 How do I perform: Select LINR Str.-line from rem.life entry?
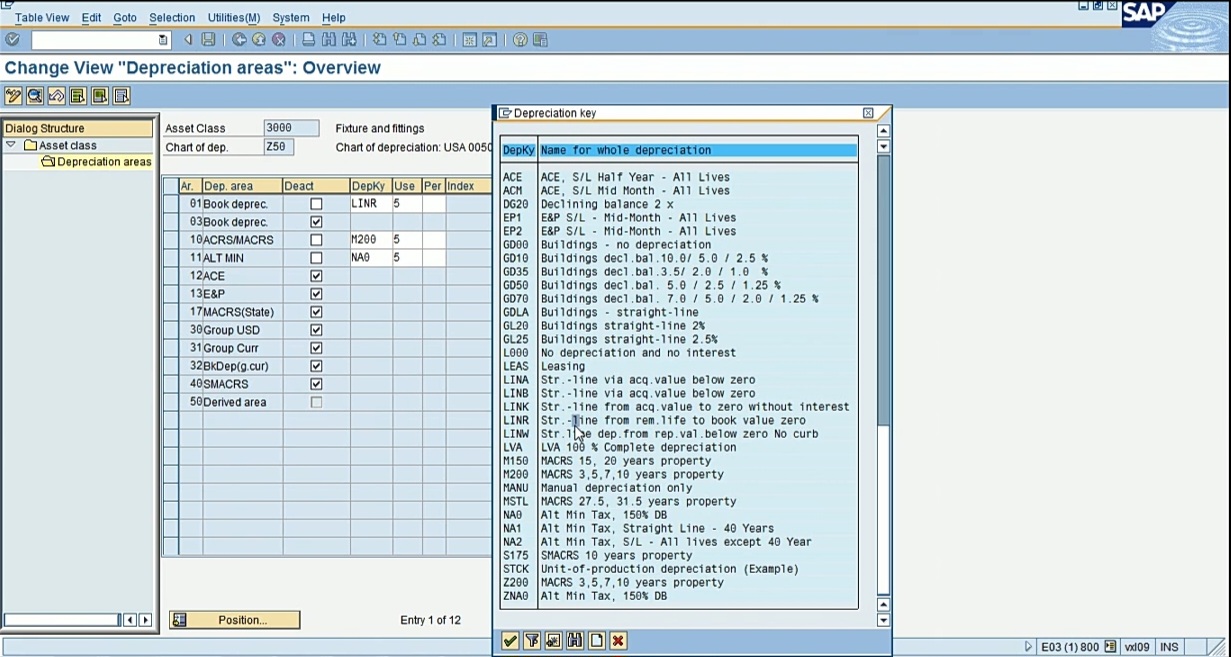pos(678,420)
